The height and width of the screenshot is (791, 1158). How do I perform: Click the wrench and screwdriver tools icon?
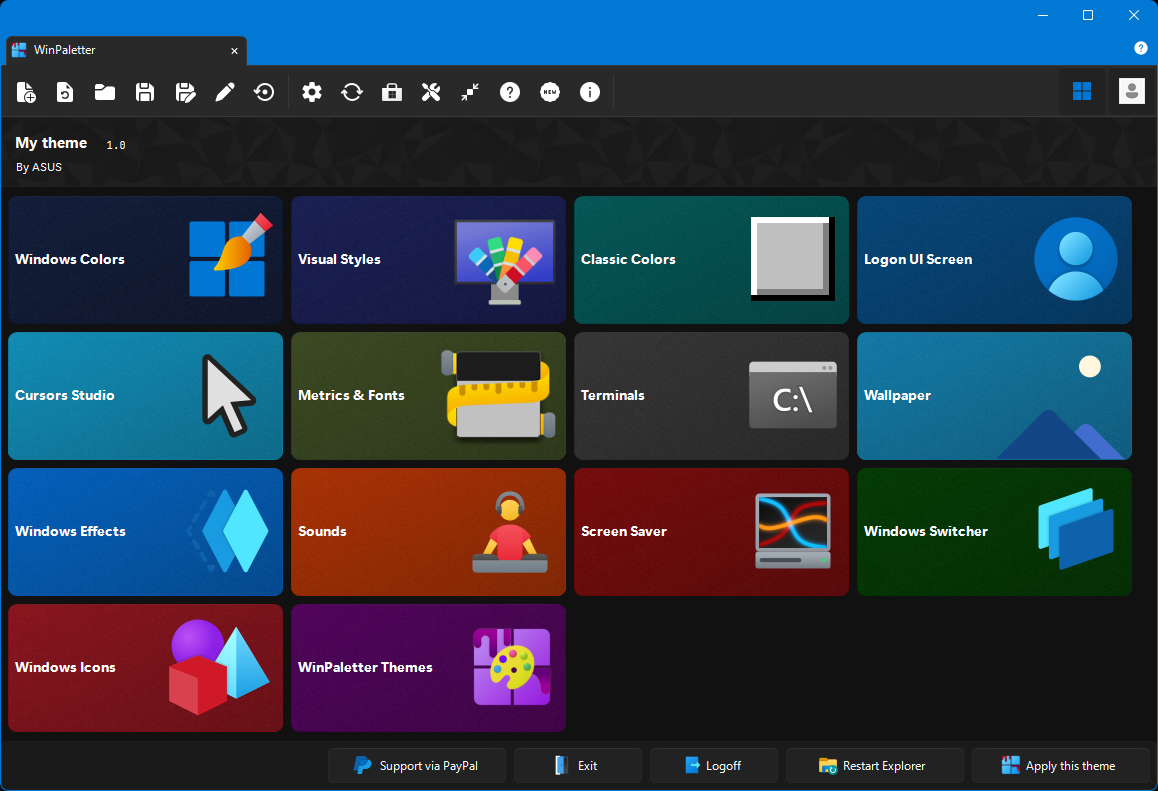(x=431, y=93)
